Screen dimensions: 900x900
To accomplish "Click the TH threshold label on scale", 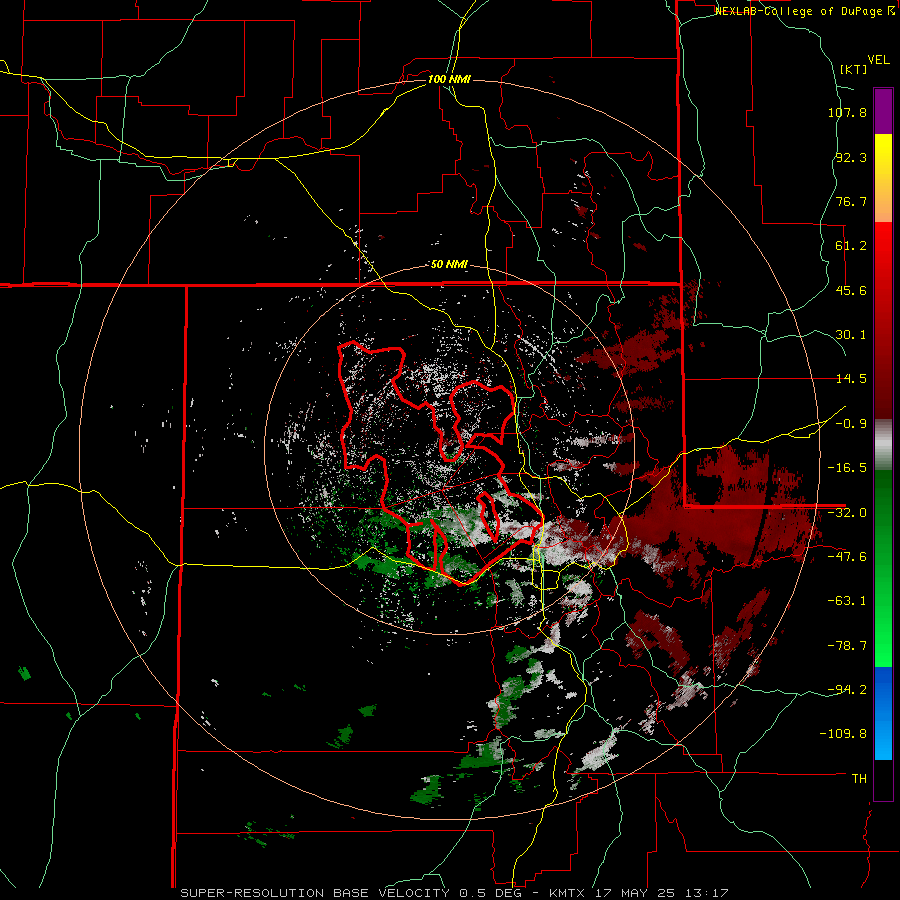I will click(x=859, y=779).
